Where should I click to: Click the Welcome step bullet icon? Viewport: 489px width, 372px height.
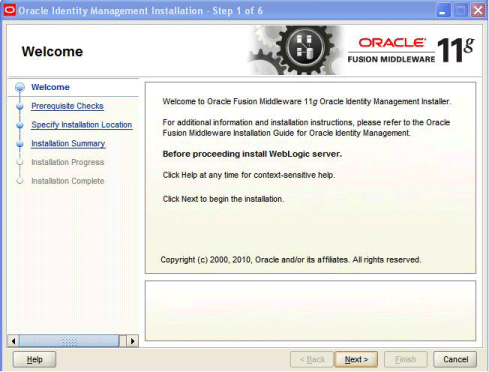click(x=20, y=87)
